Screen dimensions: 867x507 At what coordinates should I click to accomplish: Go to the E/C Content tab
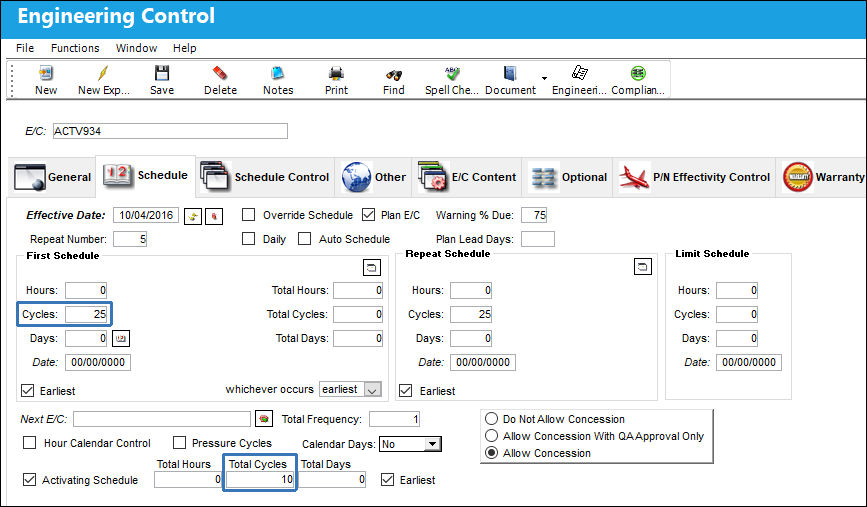[x=467, y=177]
